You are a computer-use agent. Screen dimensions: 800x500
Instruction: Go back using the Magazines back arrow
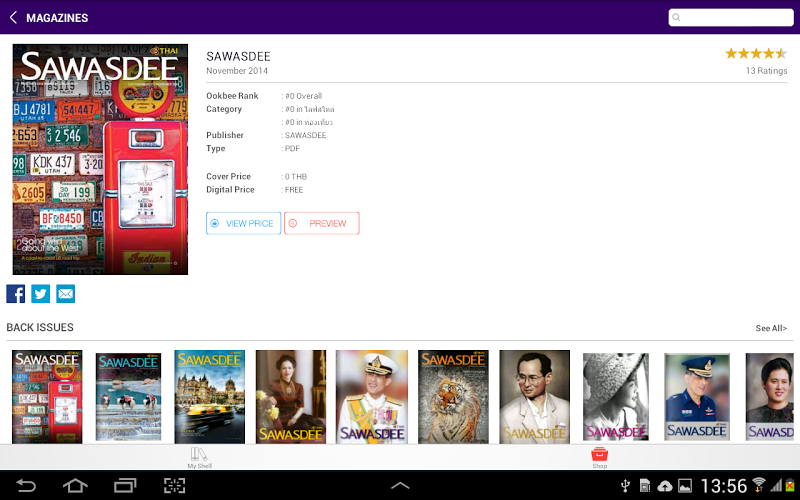13,17
